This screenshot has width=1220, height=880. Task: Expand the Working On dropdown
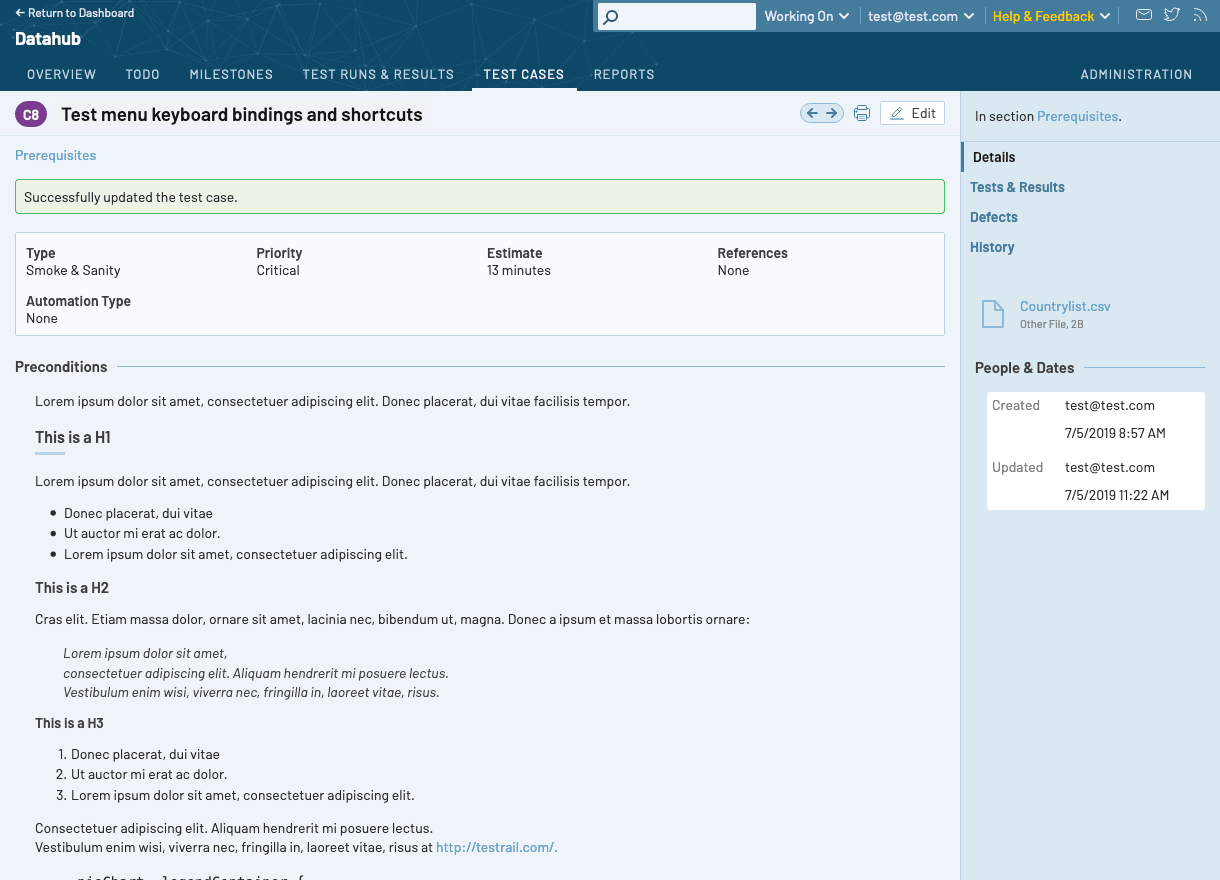tap(806, 16)
